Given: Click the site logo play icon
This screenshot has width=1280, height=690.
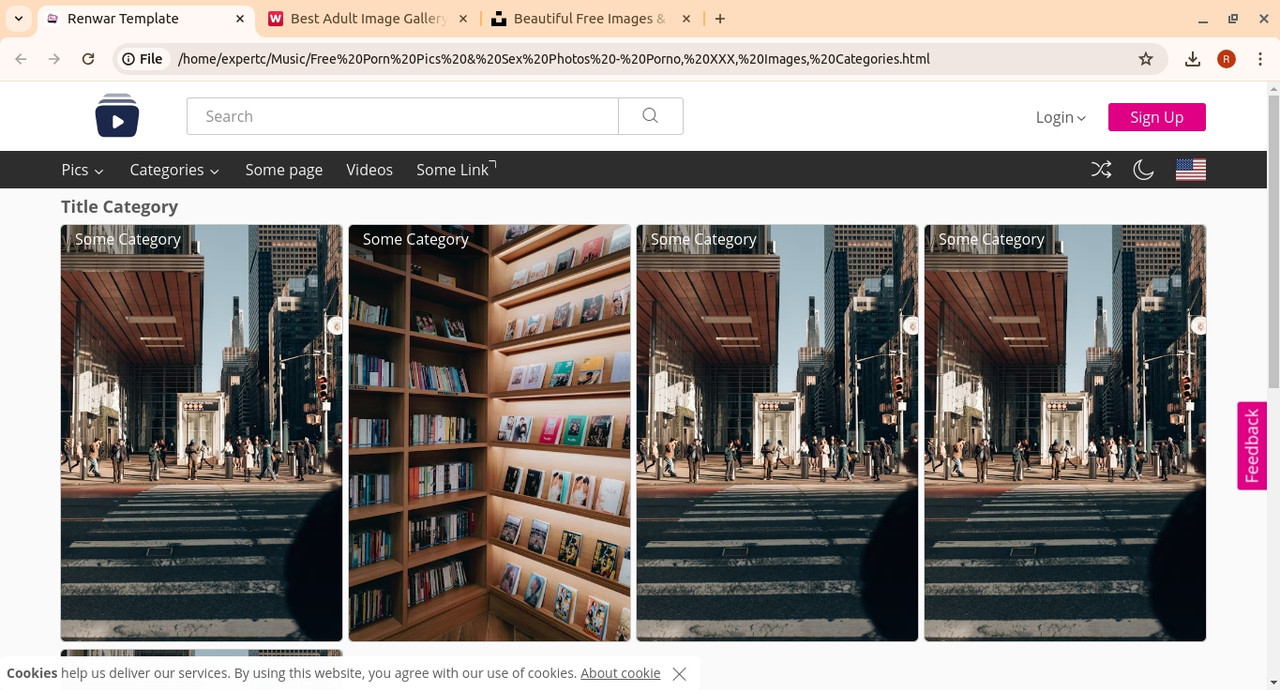Looking at the screenshot, I should pos(117,116).
